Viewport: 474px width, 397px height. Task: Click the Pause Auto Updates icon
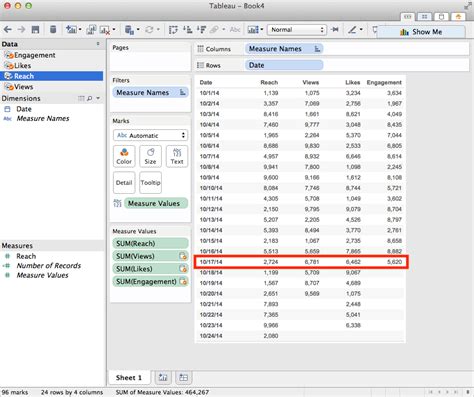pyautogui.click(x=129, y=30)
